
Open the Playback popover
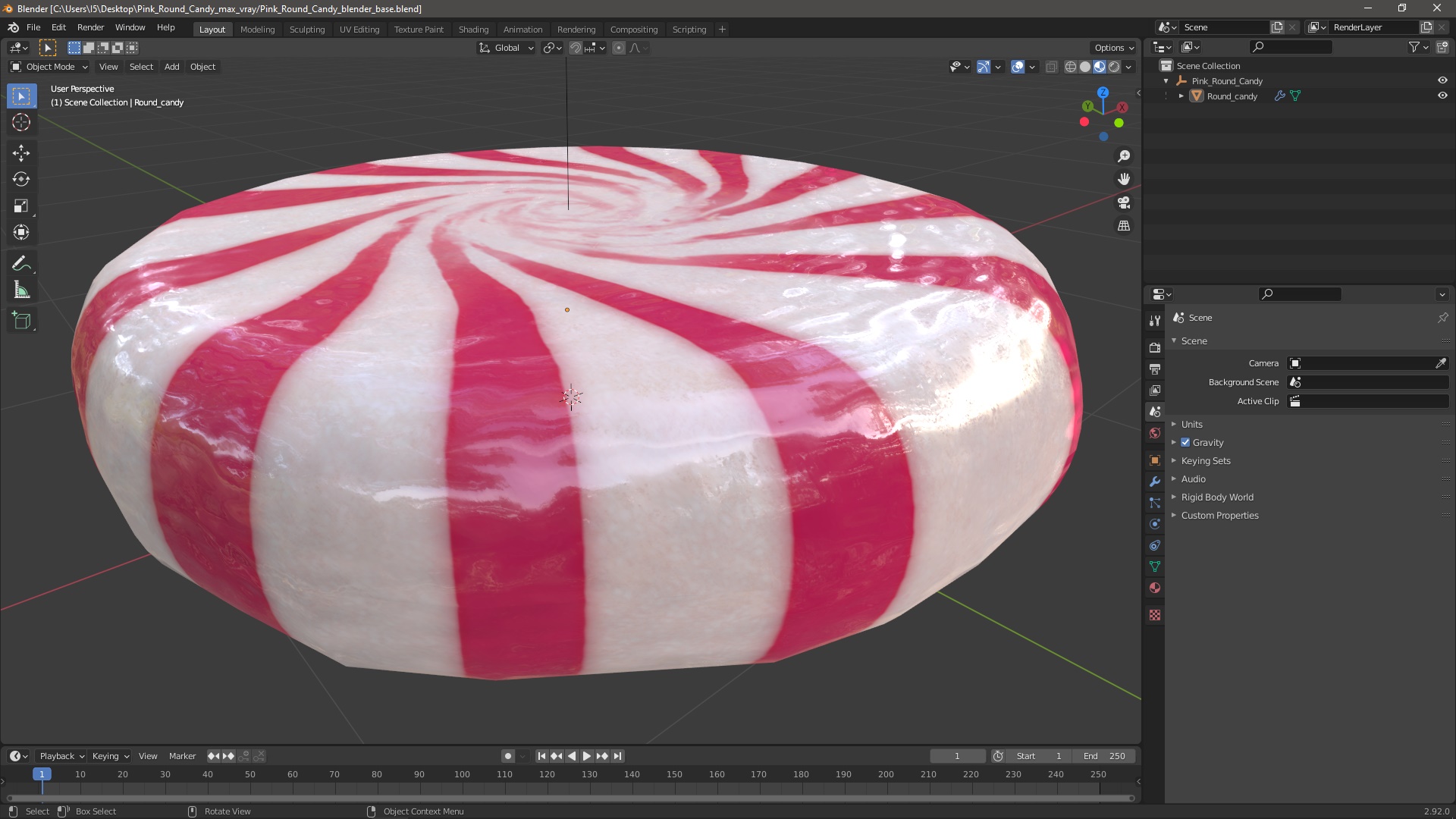pos(61,756)
